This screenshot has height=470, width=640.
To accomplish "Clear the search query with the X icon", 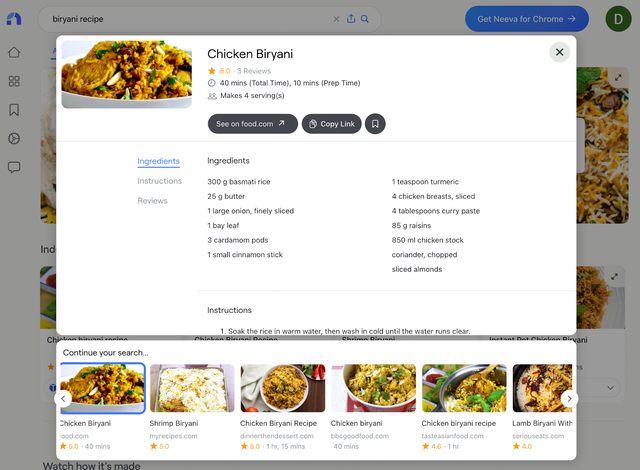I will pos(336,19).
